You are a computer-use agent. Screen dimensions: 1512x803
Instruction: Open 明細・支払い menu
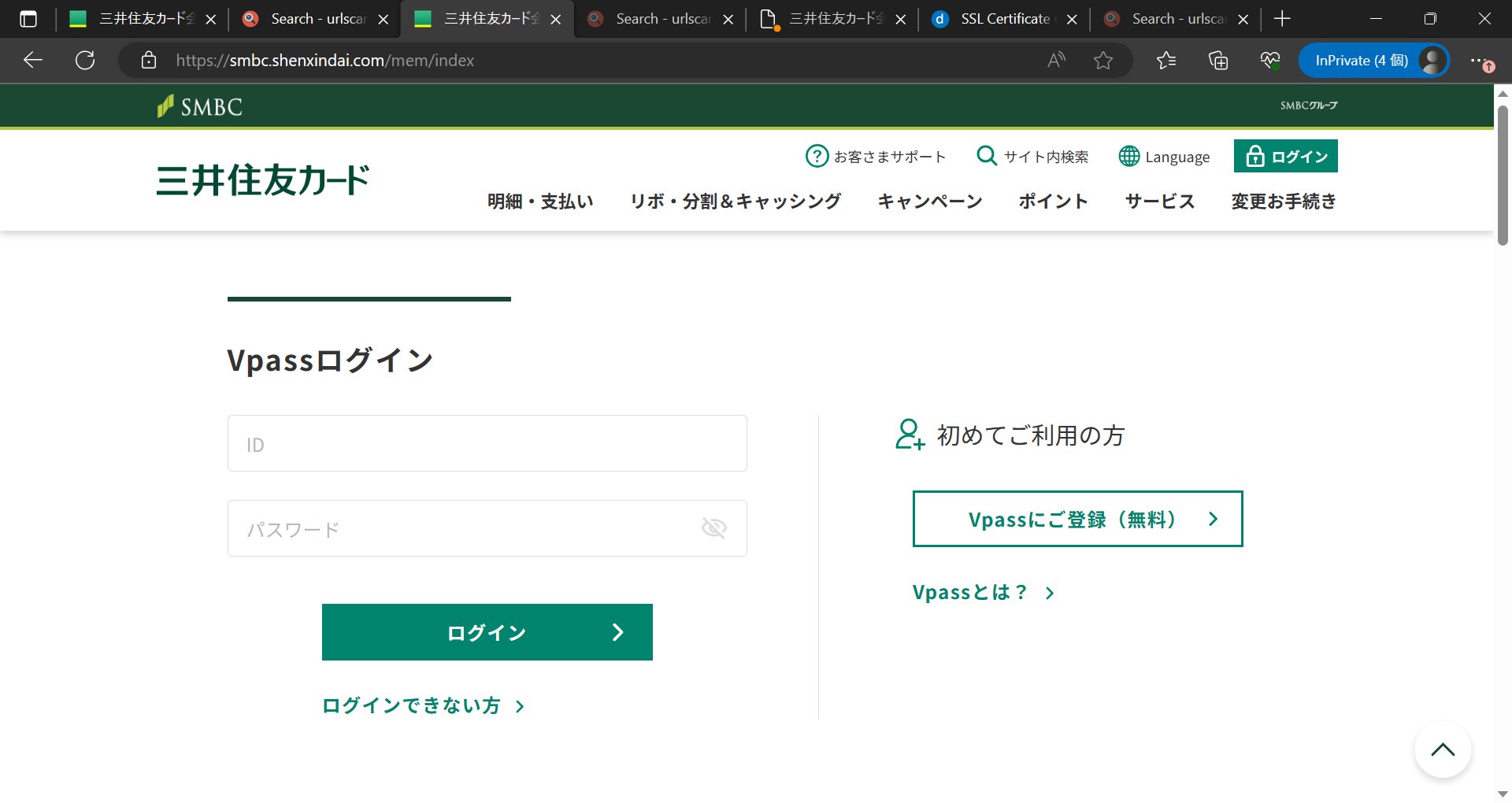[540, 202]
